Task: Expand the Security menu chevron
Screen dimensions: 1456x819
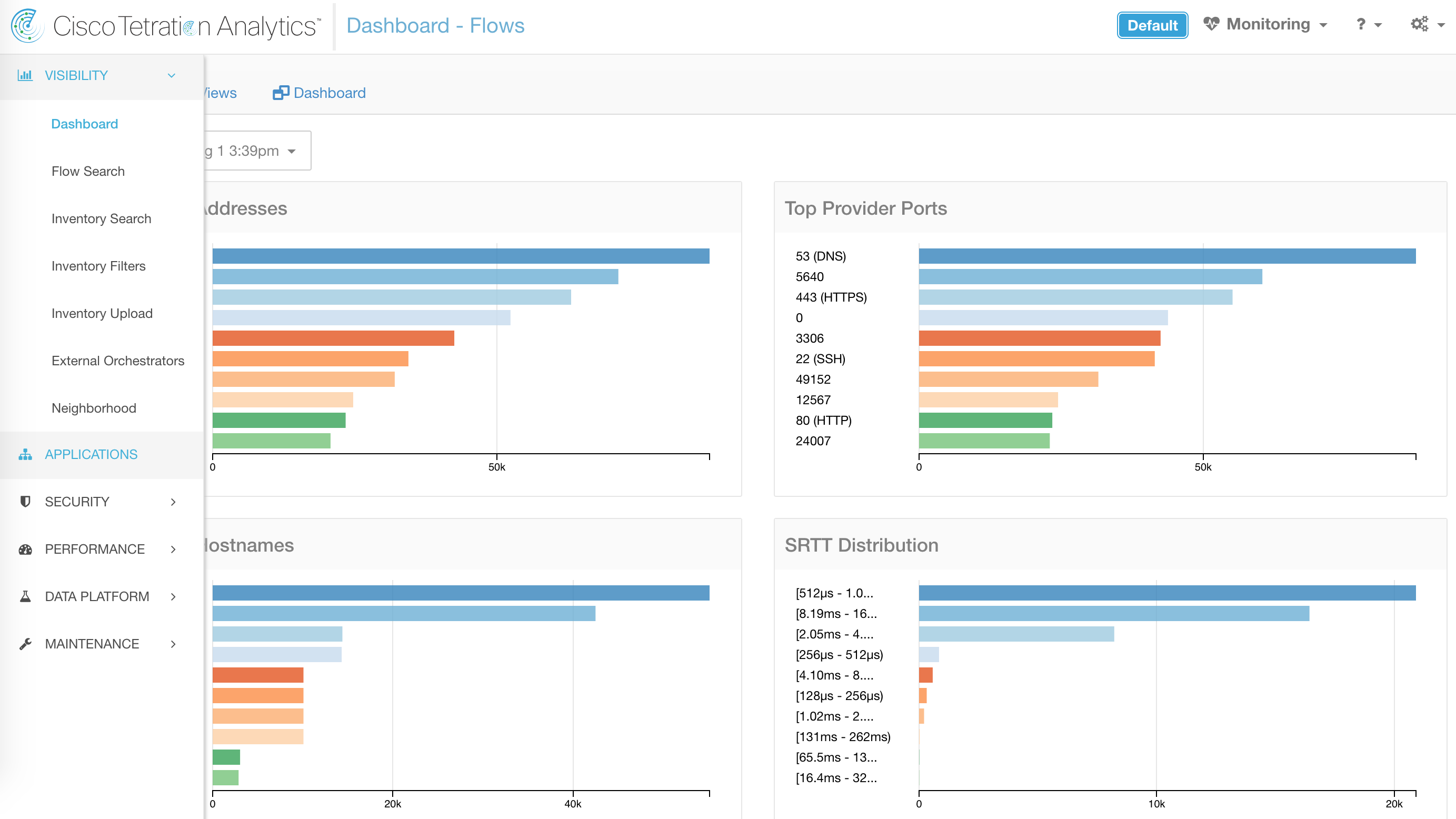Action: pos(173,502)
